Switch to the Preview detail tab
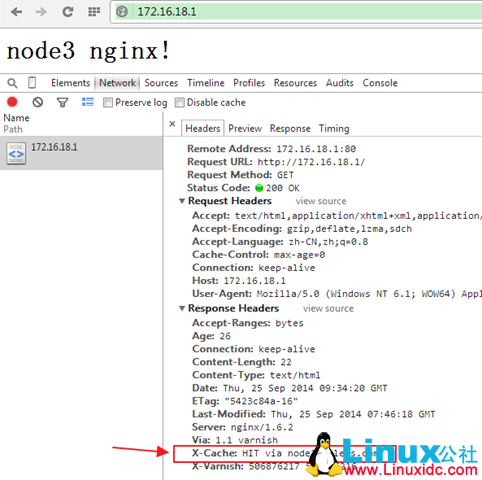The image size is (482, 480). coord(245,128)
